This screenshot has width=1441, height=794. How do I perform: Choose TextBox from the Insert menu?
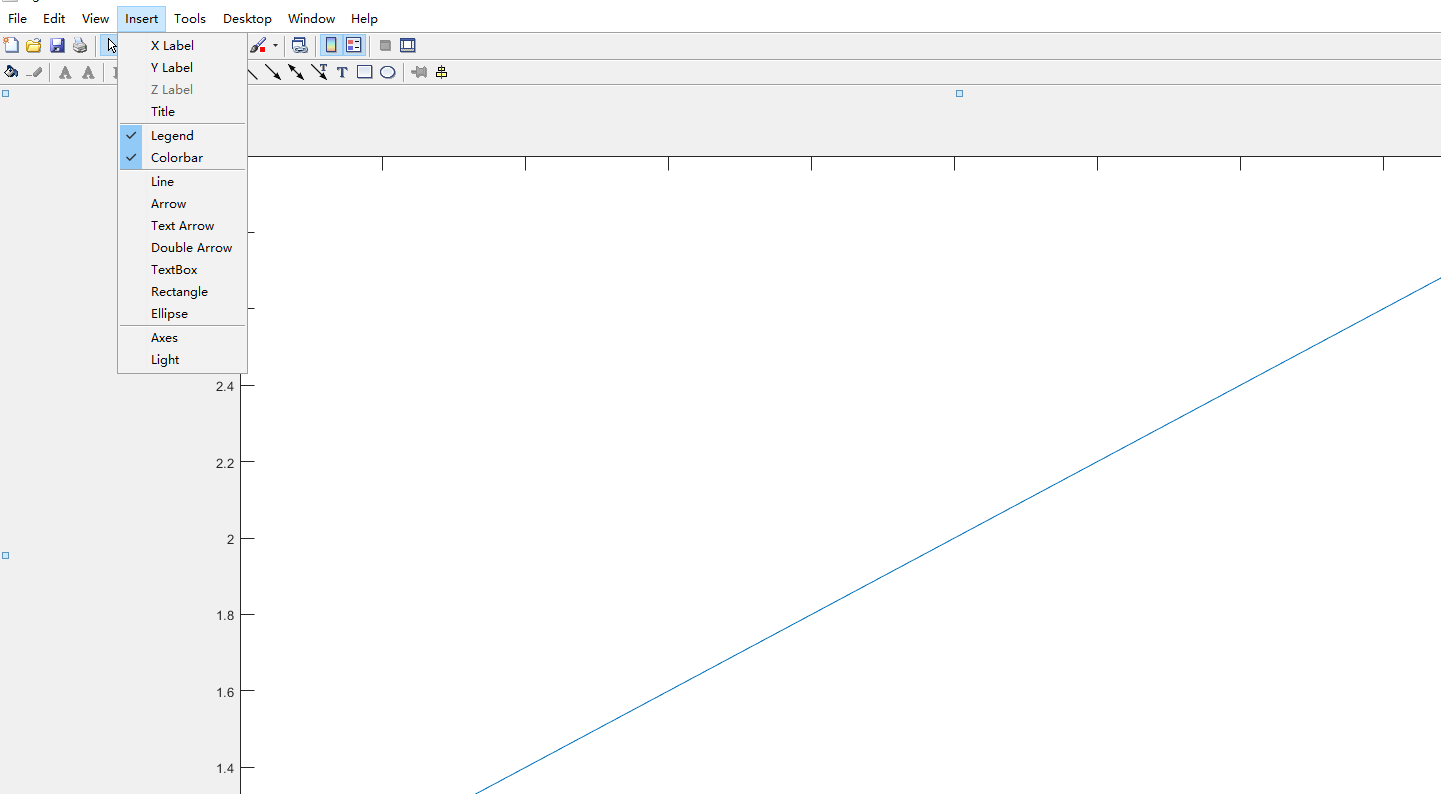pos(173,269)
